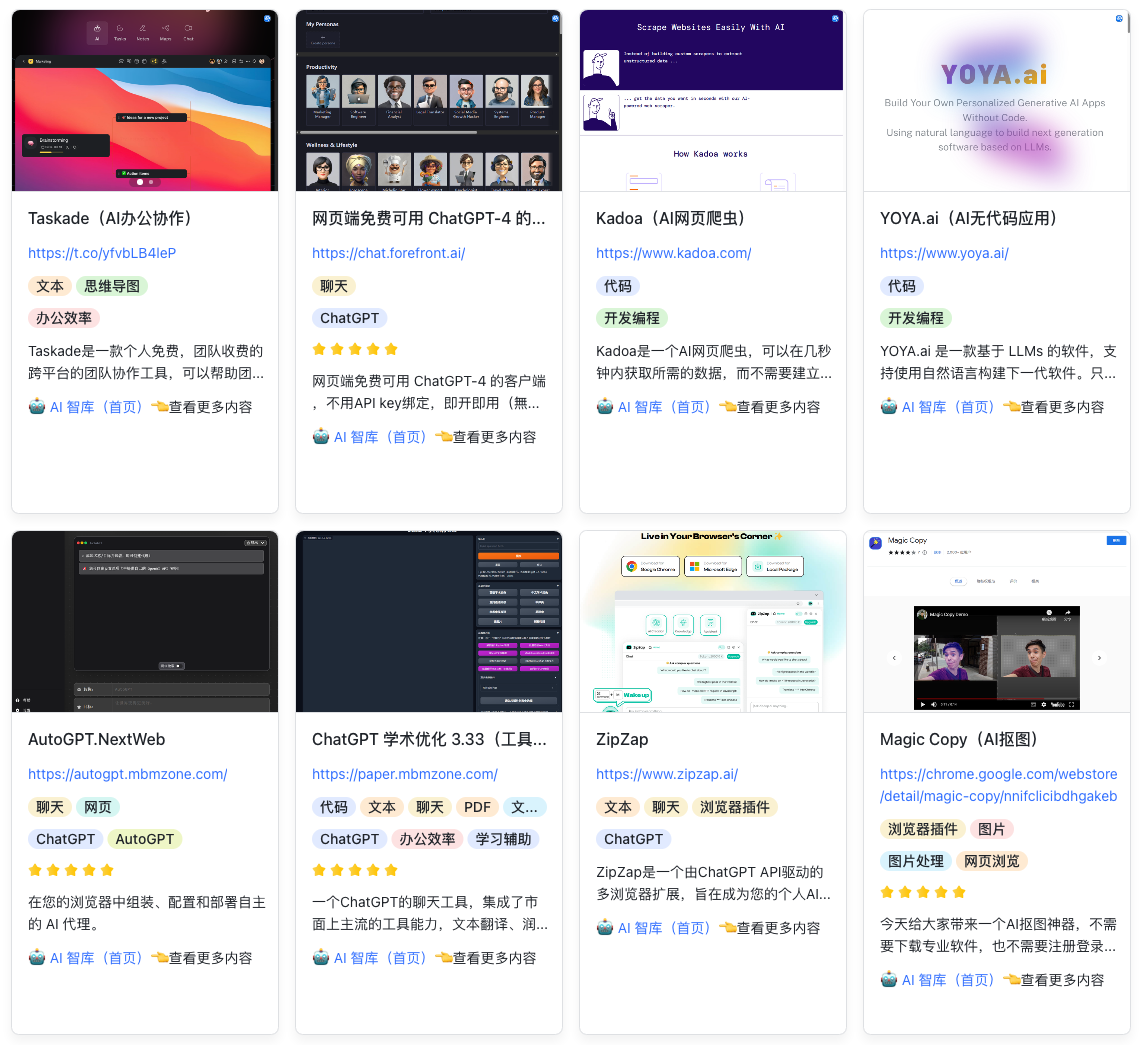The image size is (1139, 1045).
Task: Click the robot icon in the Taskade card
Action: point(37,407)
